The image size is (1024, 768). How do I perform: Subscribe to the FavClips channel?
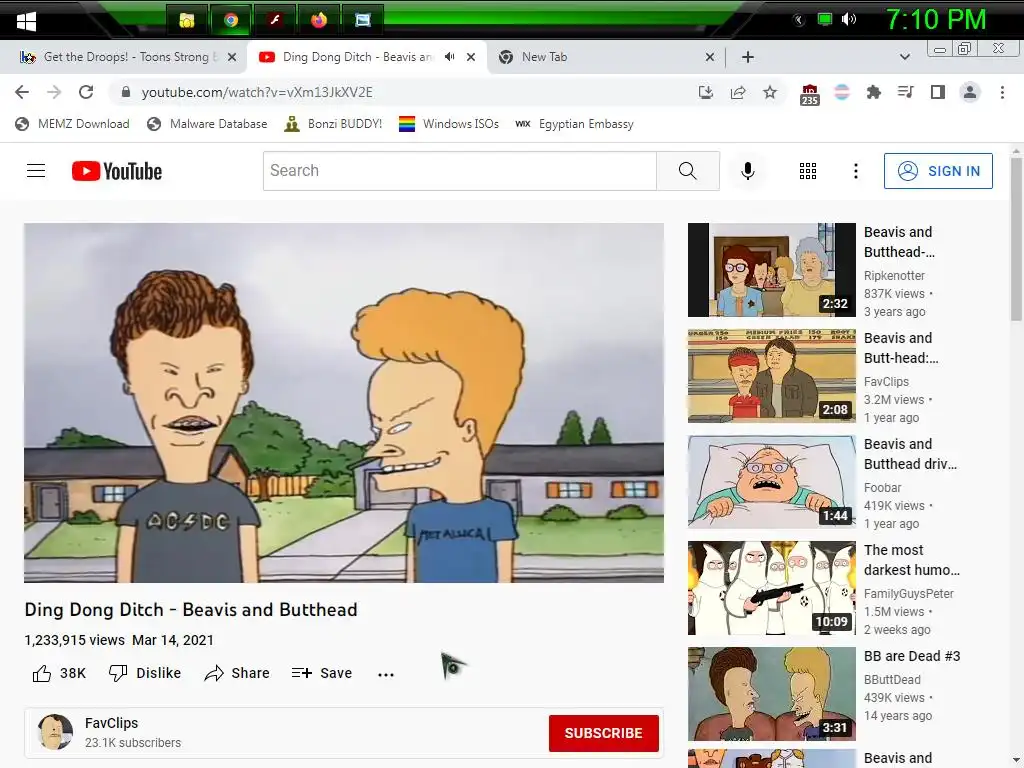pyautogui.click(x=603, y=733)
